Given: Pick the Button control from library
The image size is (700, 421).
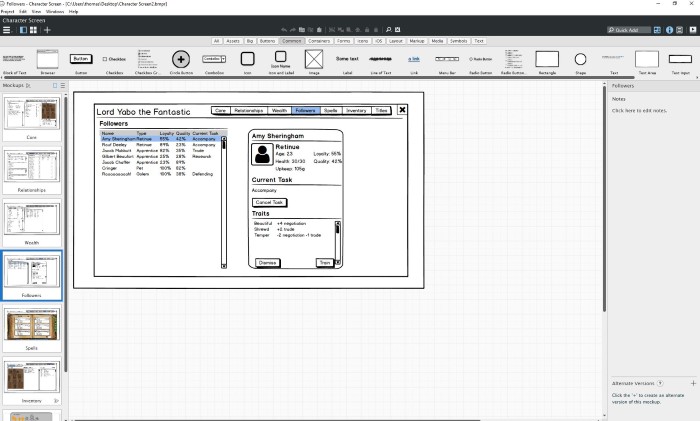Looking at the screenshot, I should (x=81, y=62).
